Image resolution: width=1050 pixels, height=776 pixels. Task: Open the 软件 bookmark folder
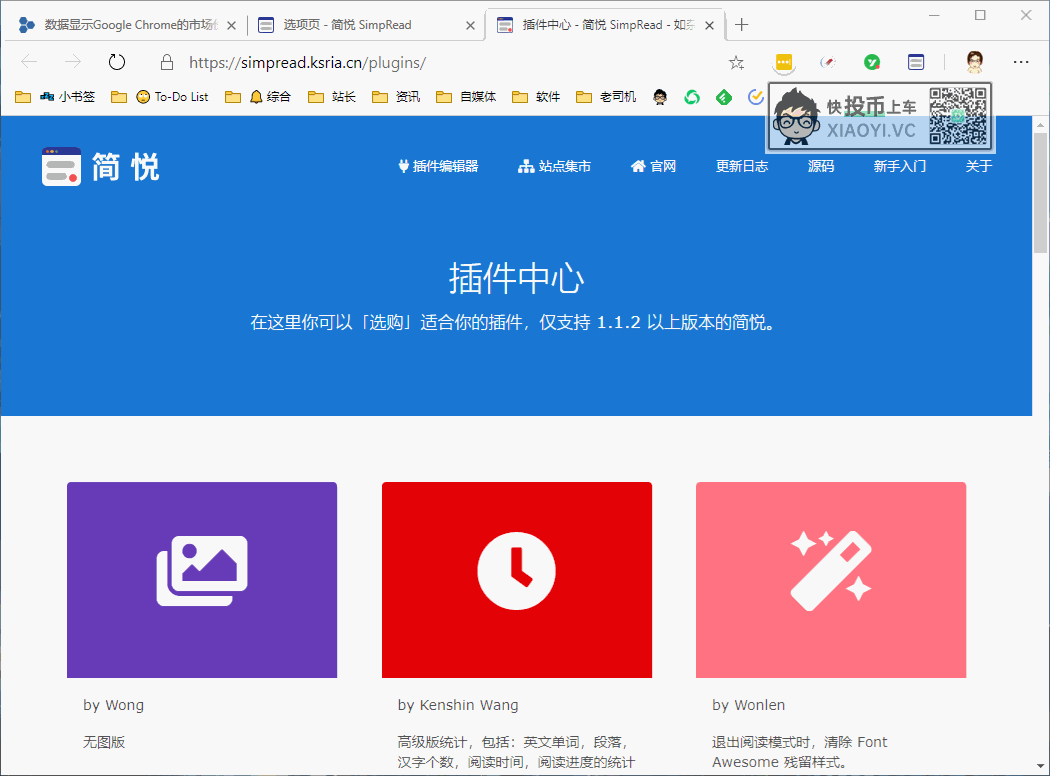coord(536,97)
